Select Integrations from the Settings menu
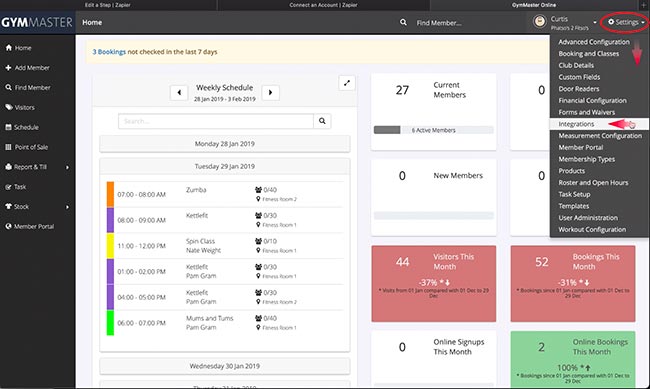Screen dimensions: 650x389 pos(576,124)
